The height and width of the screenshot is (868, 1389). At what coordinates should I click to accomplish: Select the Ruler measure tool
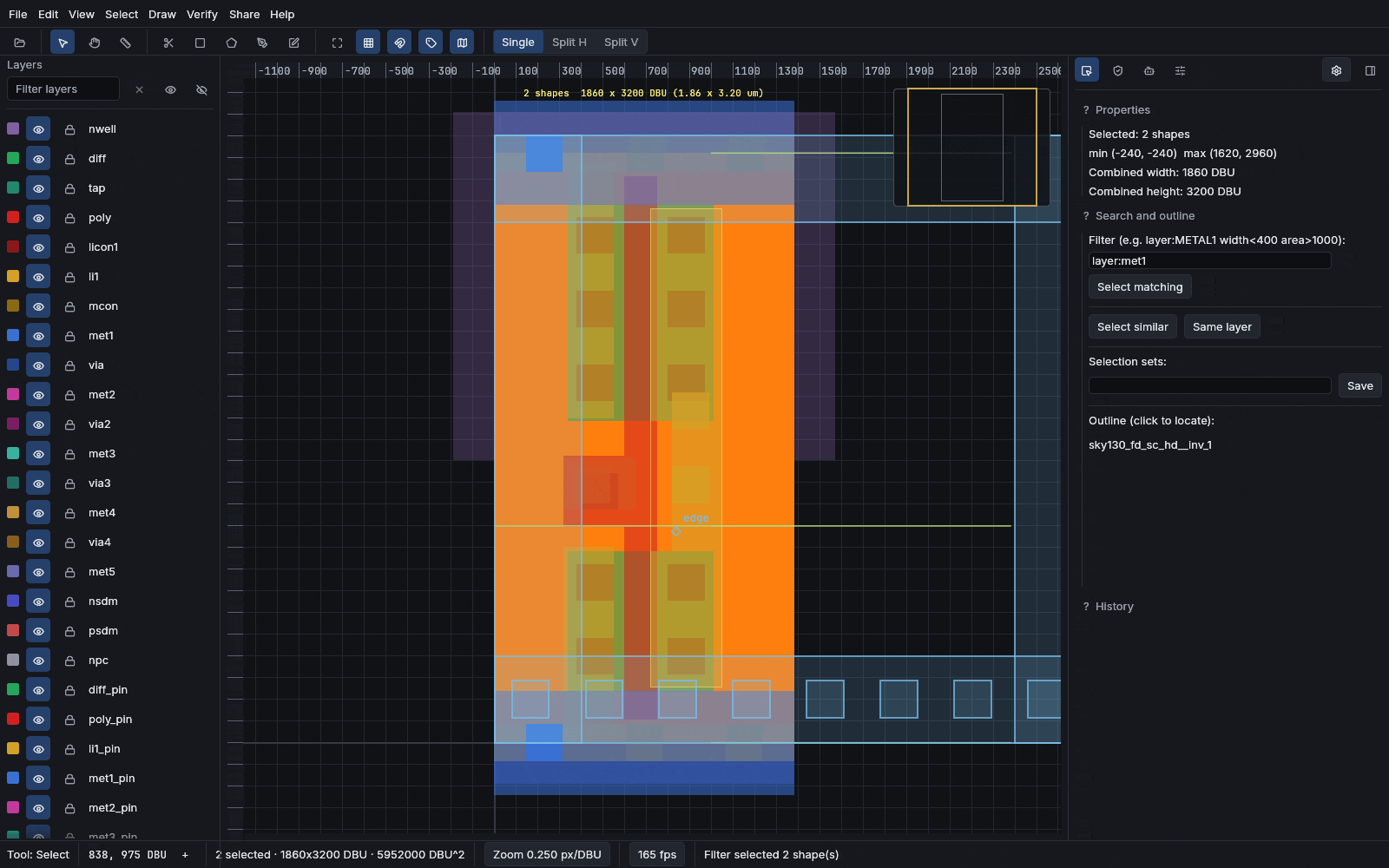click(126, 43)
